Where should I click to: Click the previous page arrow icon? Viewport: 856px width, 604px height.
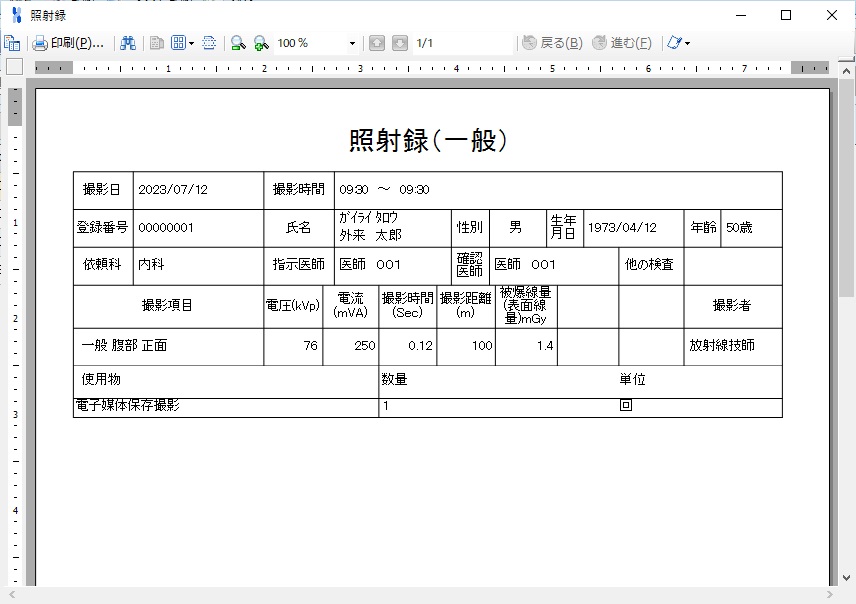click(x=377, y=43)
